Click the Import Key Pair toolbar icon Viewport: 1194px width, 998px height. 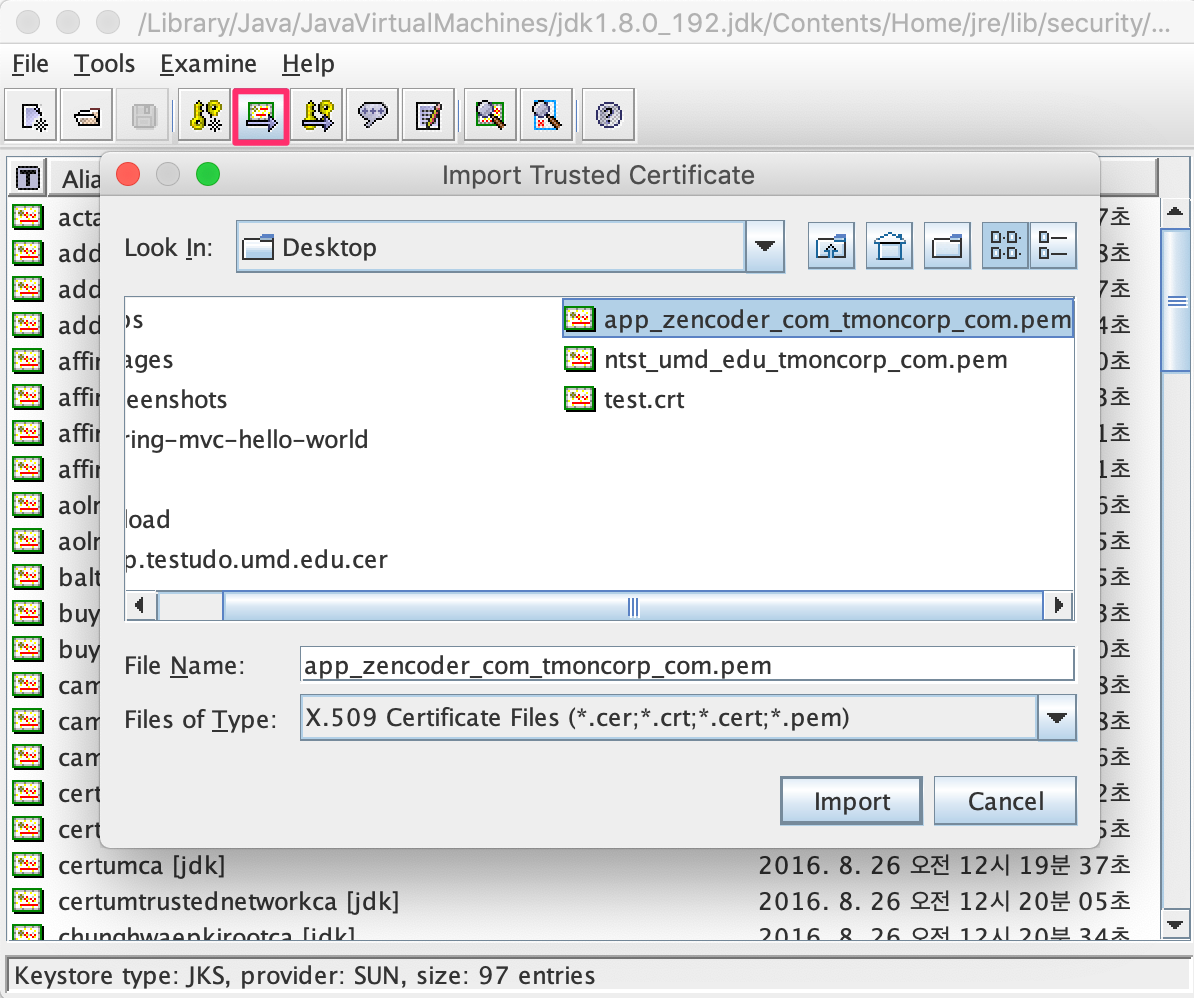pos(318,117)
